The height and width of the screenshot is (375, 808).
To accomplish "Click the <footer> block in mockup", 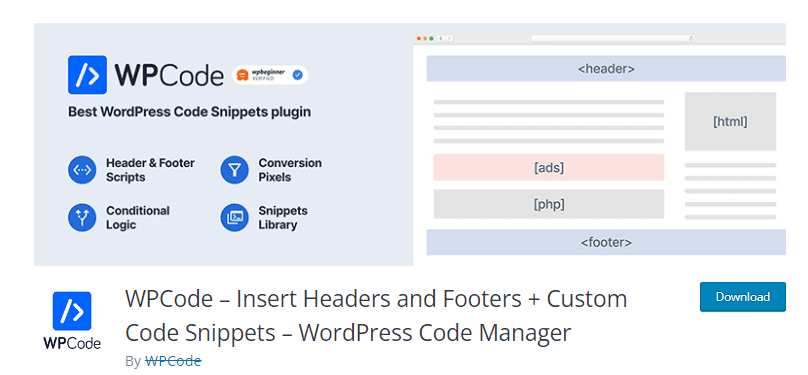I will pos(606,242).
